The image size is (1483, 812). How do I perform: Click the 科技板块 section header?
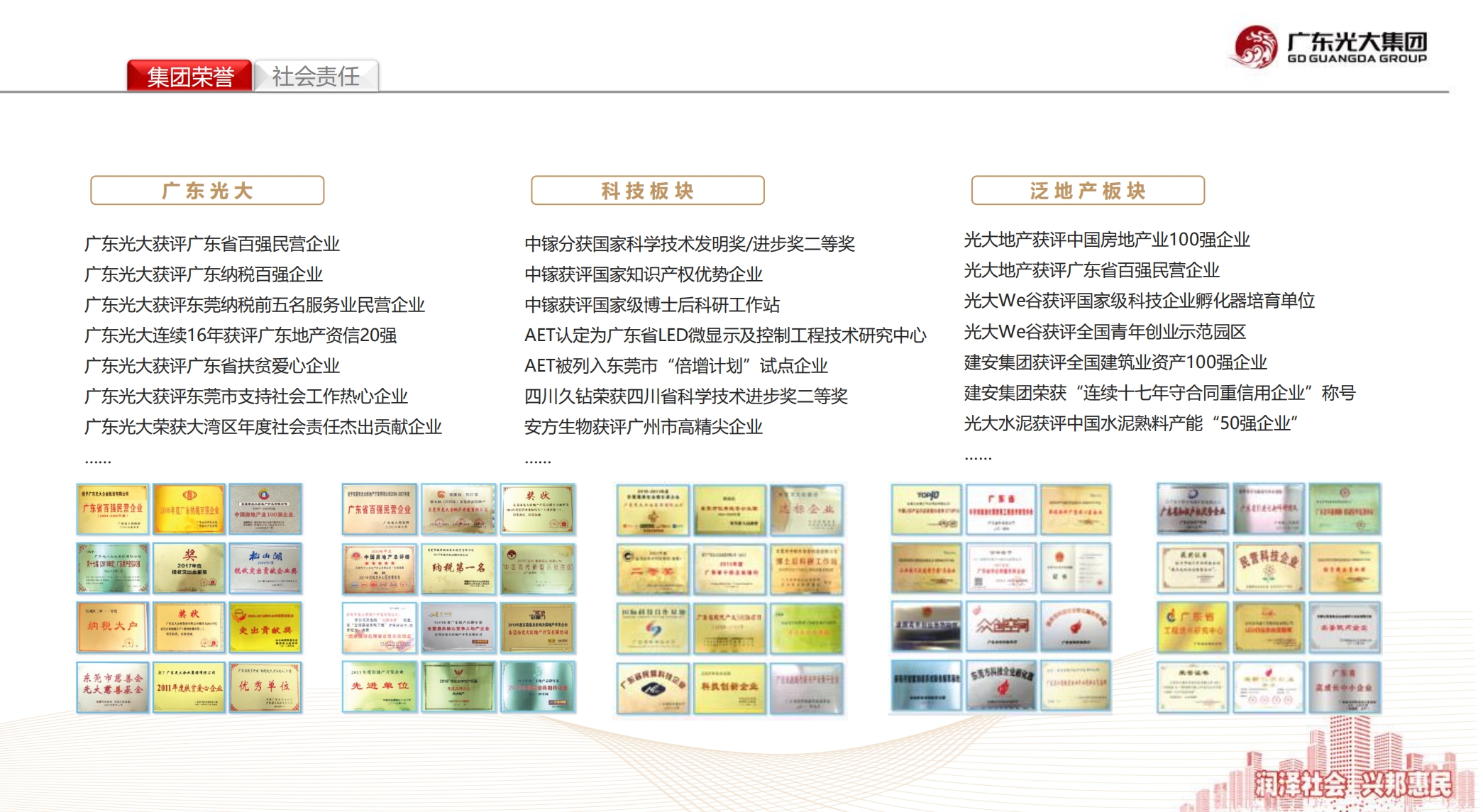click(647, 191)
